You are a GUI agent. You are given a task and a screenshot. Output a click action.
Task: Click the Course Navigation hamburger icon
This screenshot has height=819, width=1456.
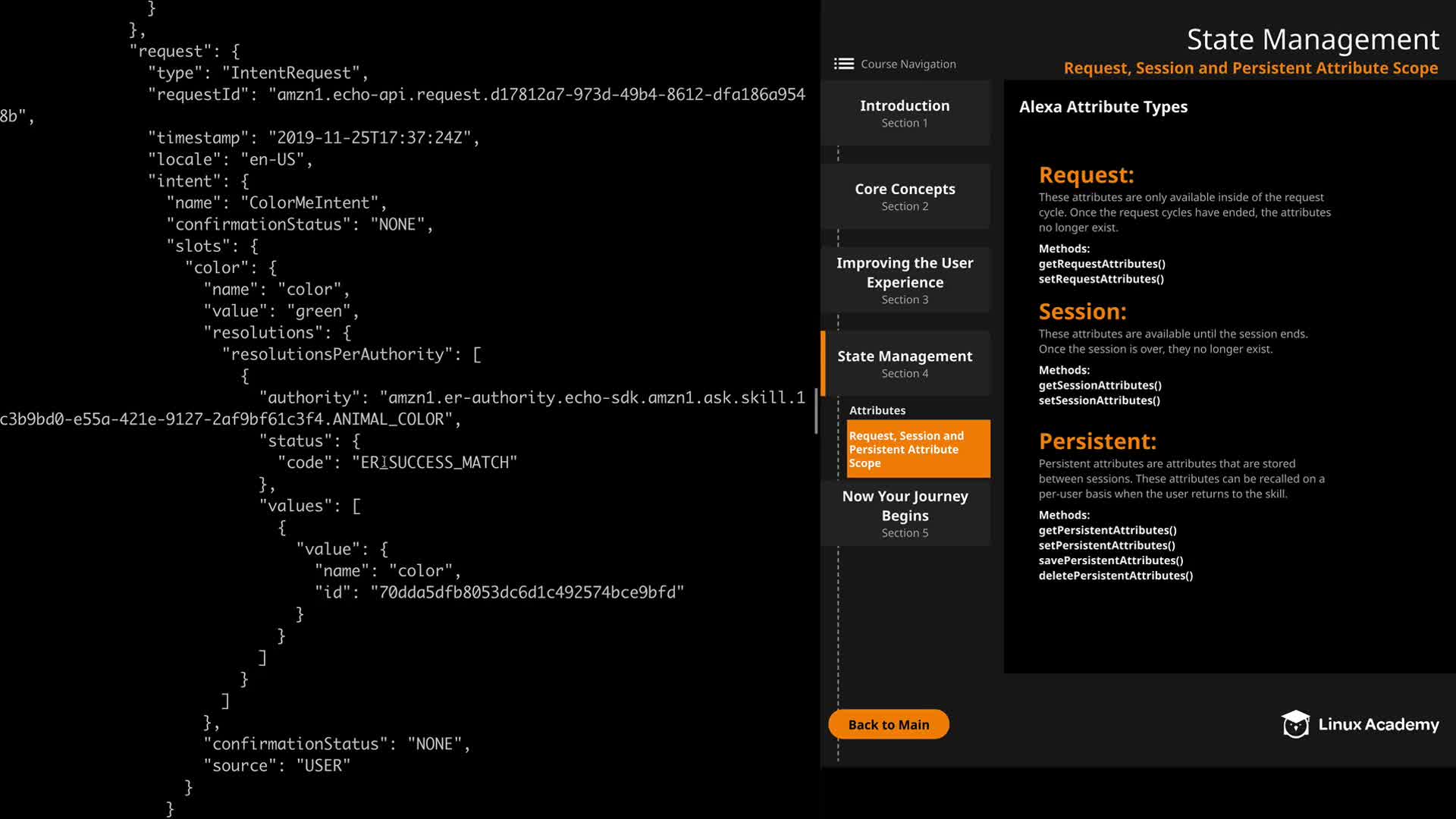click(843, 64)
